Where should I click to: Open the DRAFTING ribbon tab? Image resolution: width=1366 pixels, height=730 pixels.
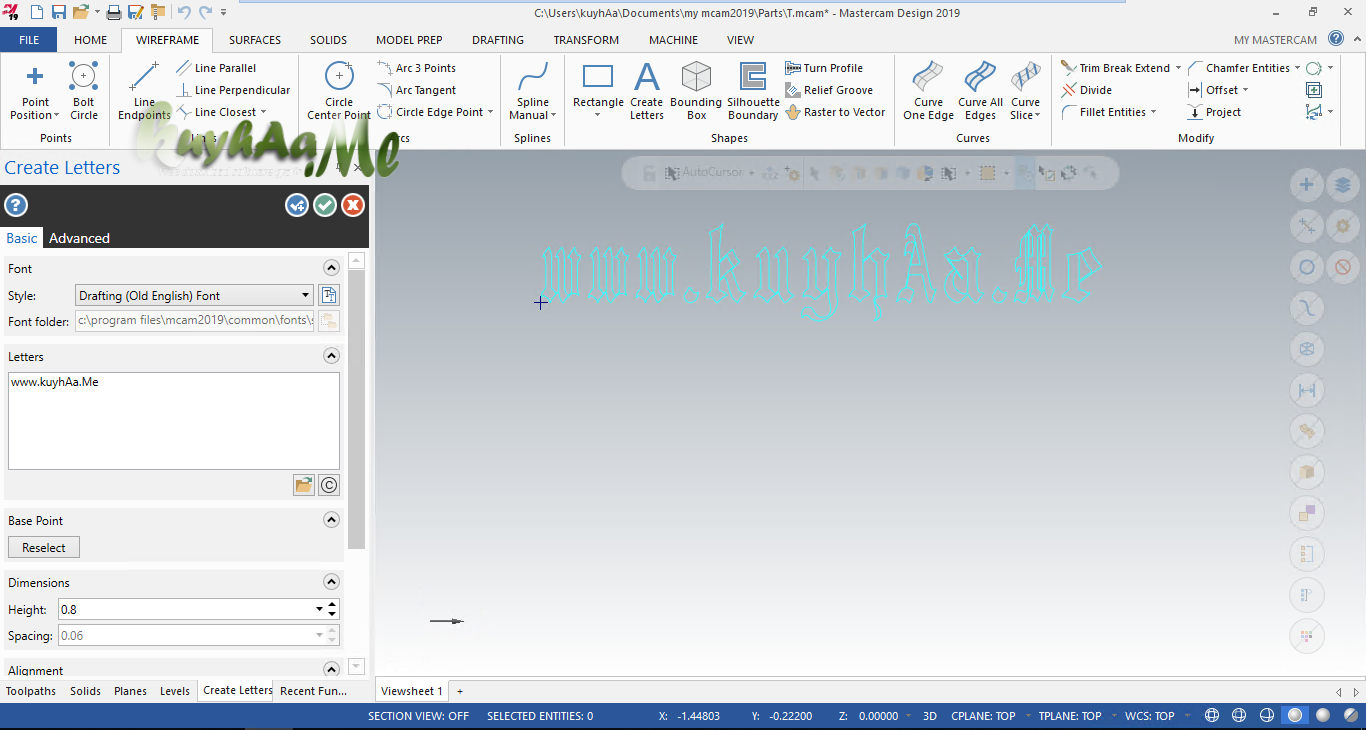tap(498, 40)
